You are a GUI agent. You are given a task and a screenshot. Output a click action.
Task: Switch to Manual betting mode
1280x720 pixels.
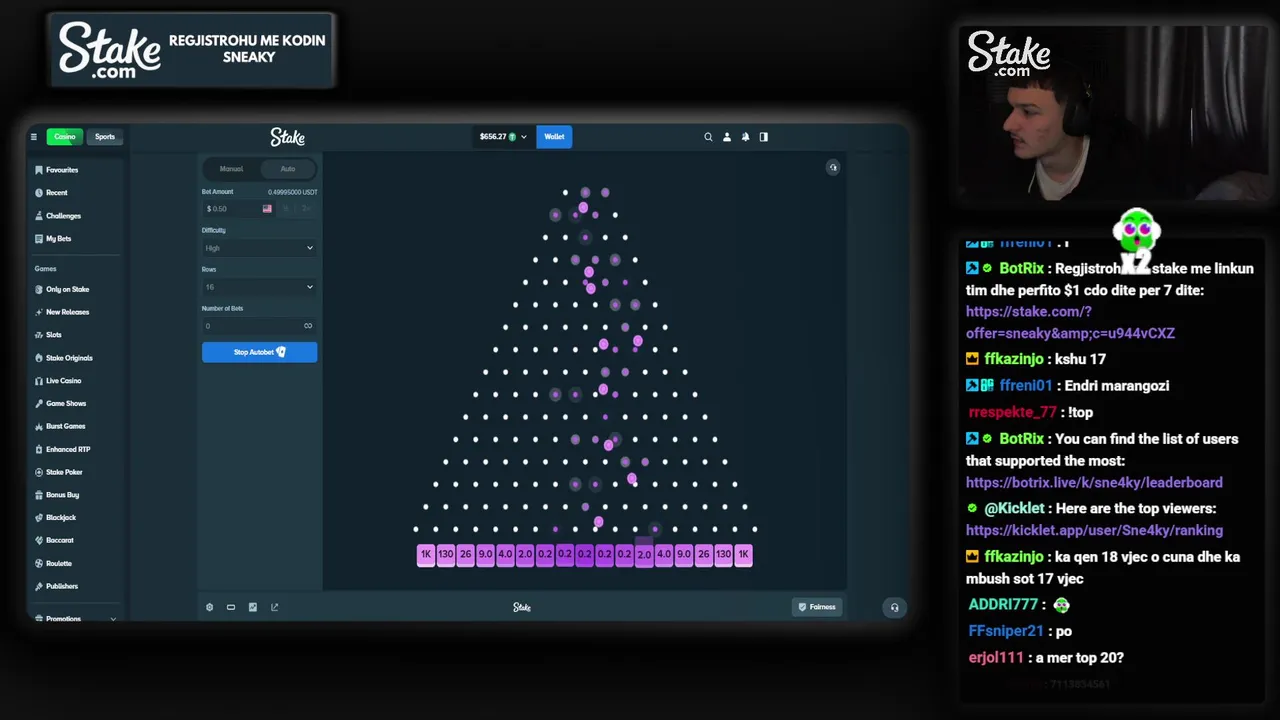pos(231,169)
